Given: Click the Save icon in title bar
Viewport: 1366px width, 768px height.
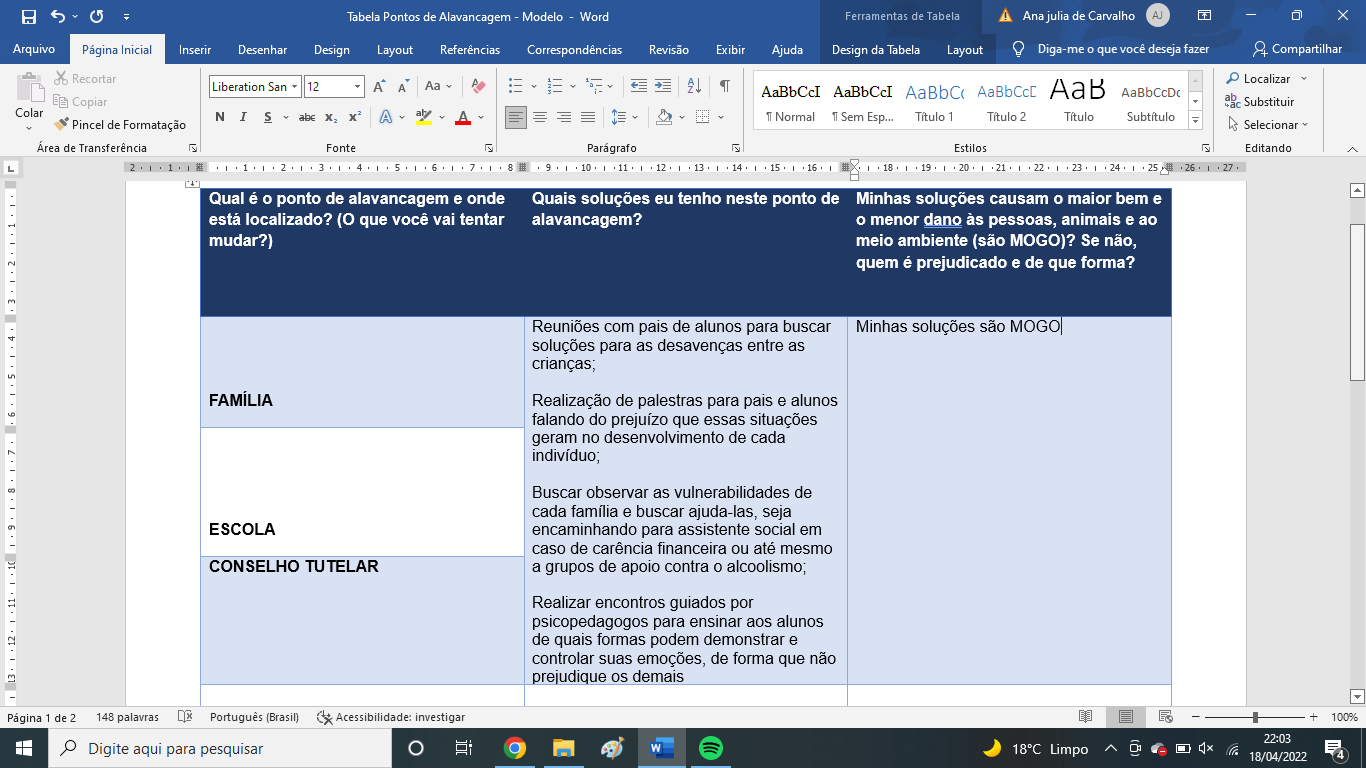Looking at the screenshot, I should (28, 16).
